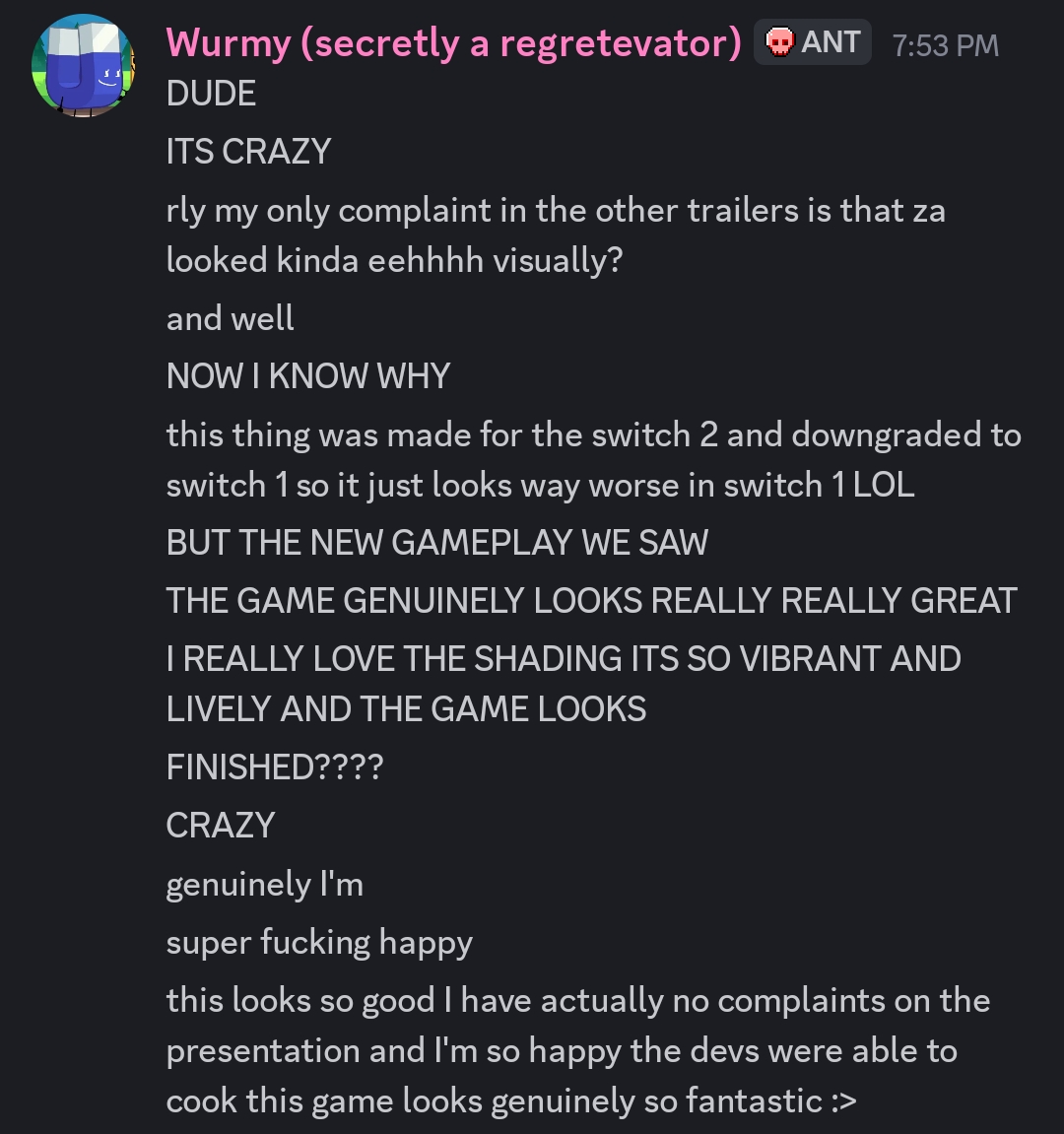Click the red skull icon in tag

(x=779, y=42)
